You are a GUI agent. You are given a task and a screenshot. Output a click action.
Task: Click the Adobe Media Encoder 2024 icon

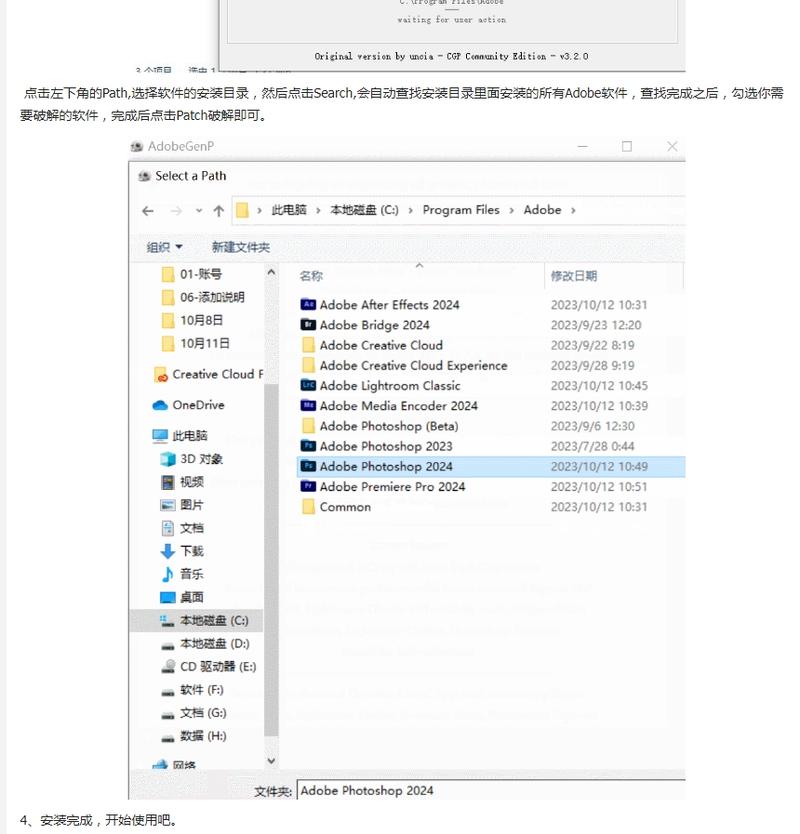(x=308, y=406)
